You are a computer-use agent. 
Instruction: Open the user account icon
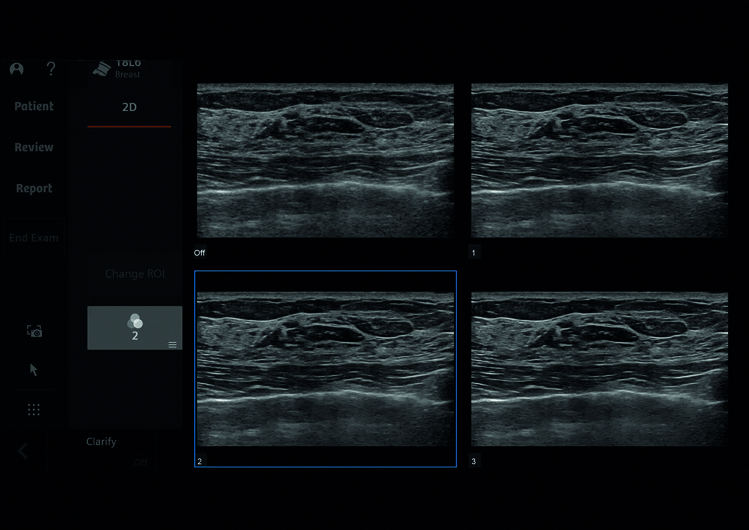pos(16,69)
